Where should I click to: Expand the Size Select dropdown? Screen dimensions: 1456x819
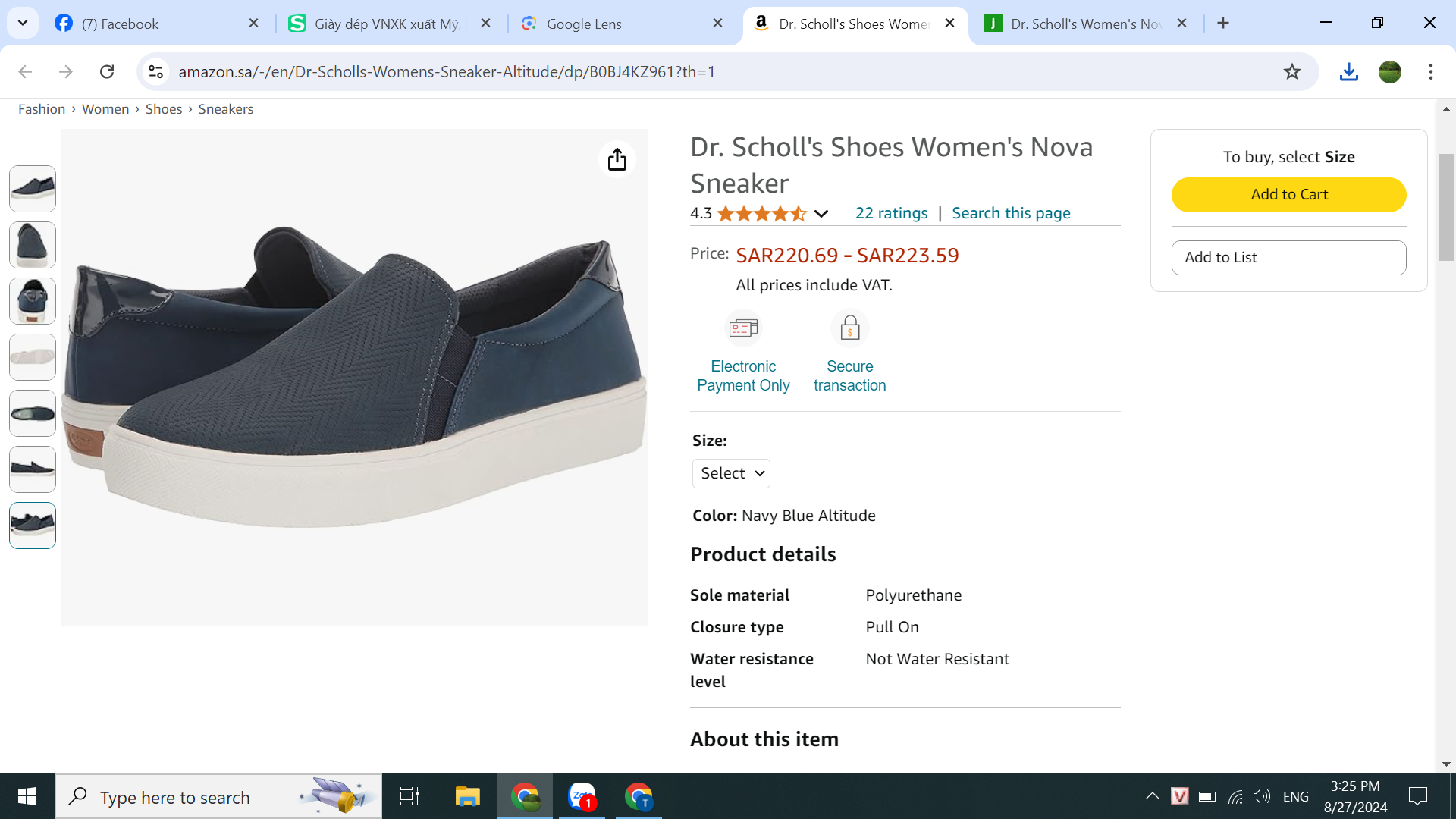[731, 473]
